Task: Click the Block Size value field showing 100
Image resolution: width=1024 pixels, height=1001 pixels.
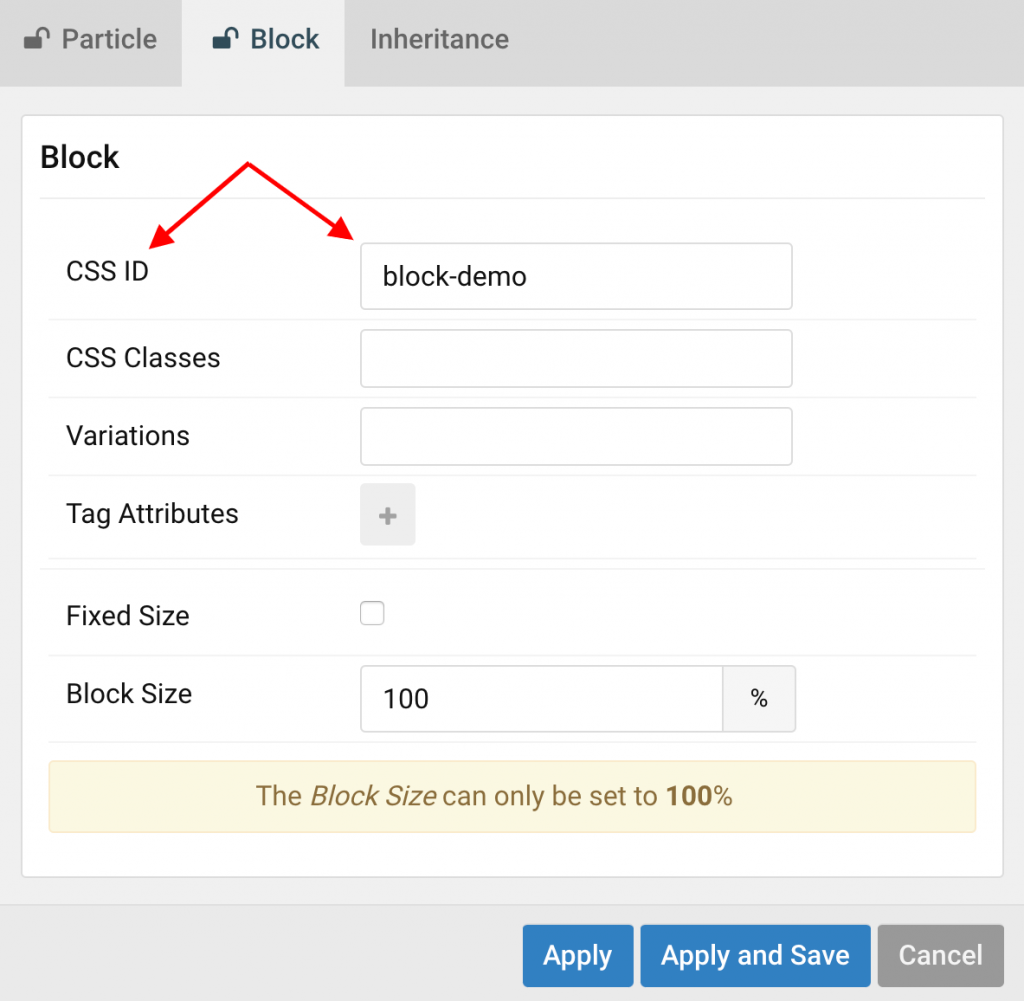Action: click(x=540, y=699)
